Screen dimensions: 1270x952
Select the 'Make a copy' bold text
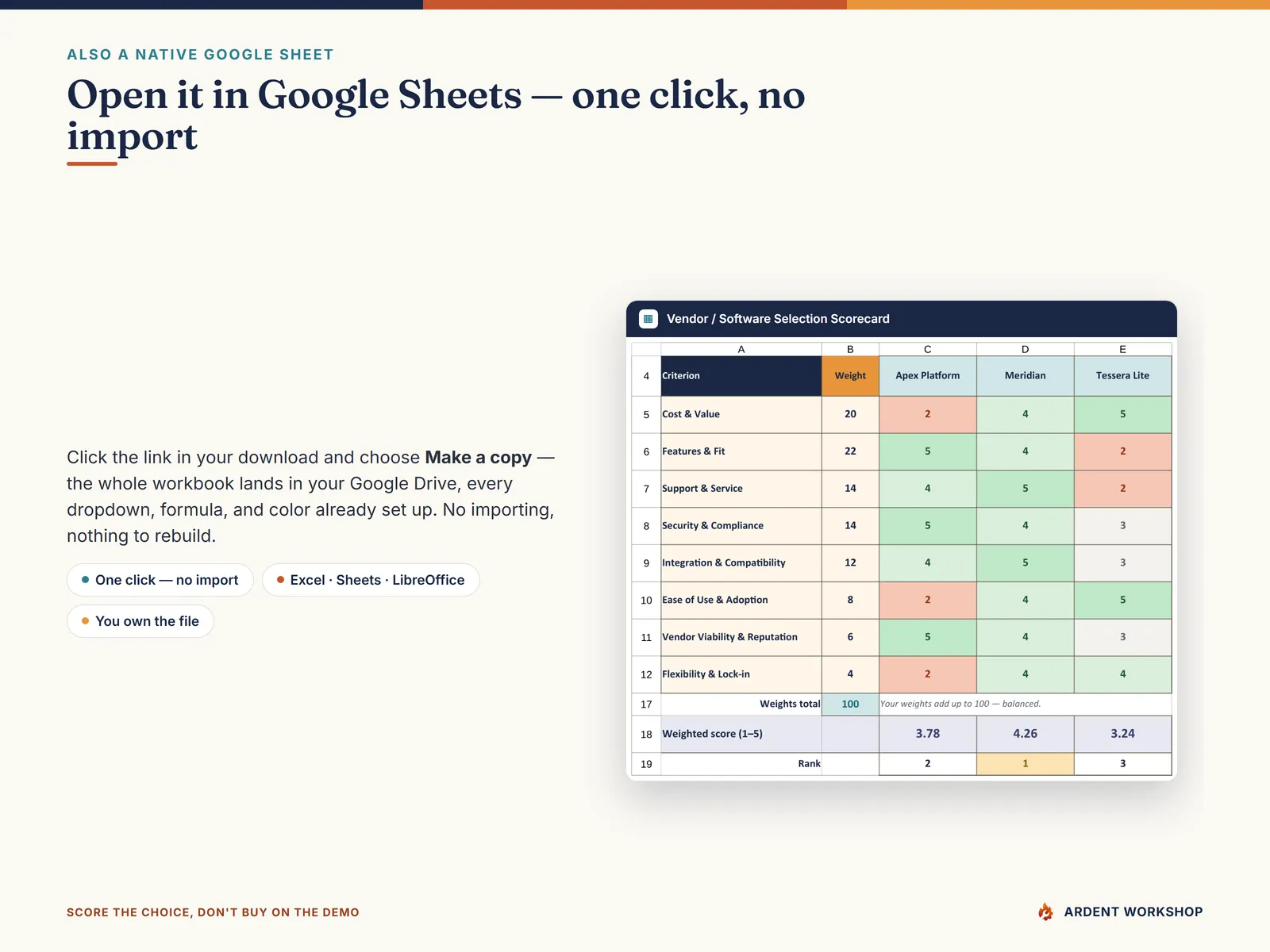coord(479,458)
